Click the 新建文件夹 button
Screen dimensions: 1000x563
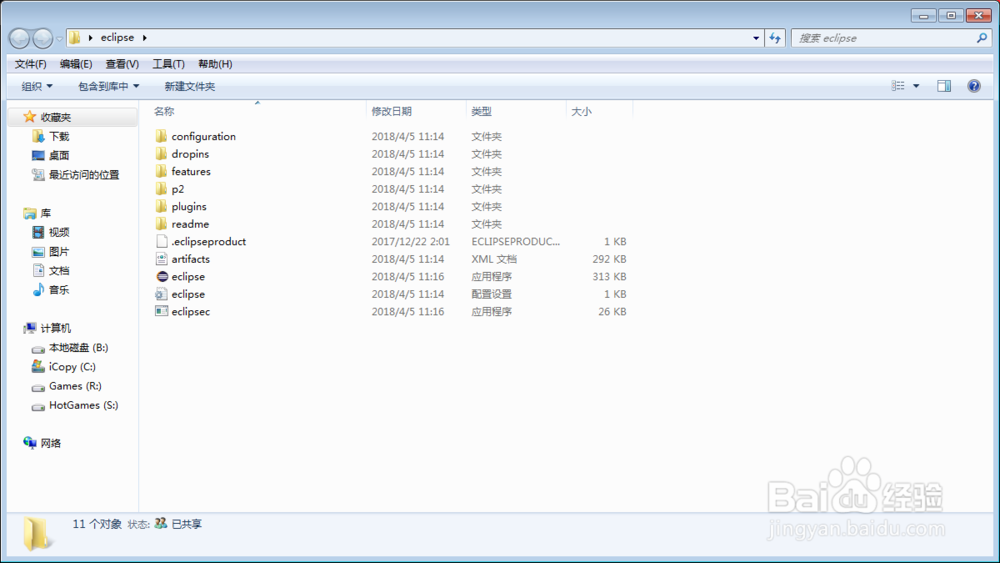click(189, 86)
